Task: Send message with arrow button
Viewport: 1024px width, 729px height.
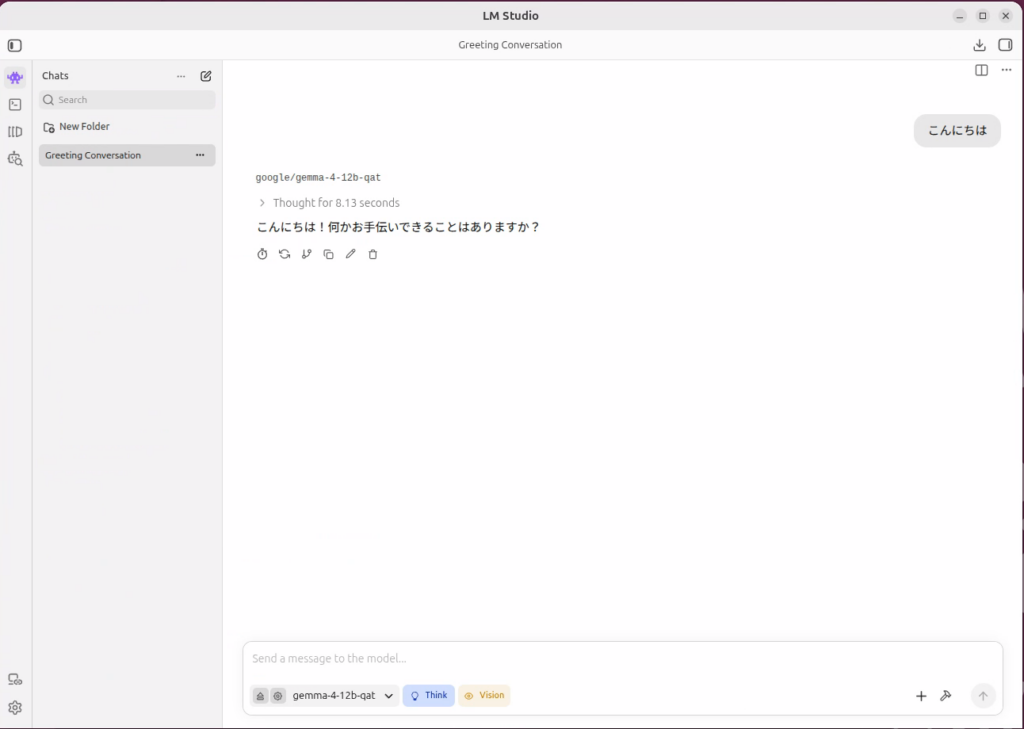Action: point(983,696)
